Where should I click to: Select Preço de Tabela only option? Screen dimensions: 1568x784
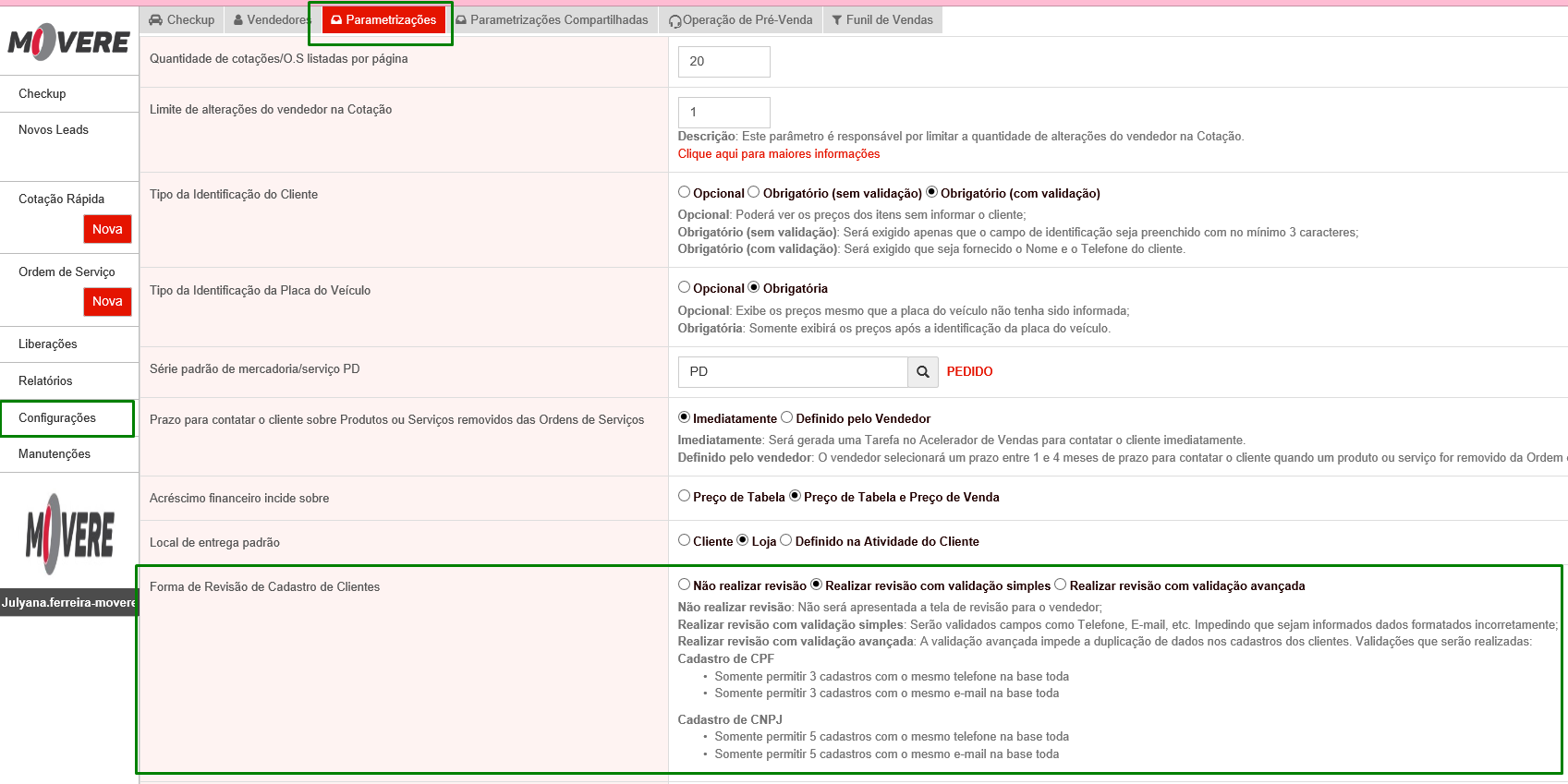pos(684,496)
